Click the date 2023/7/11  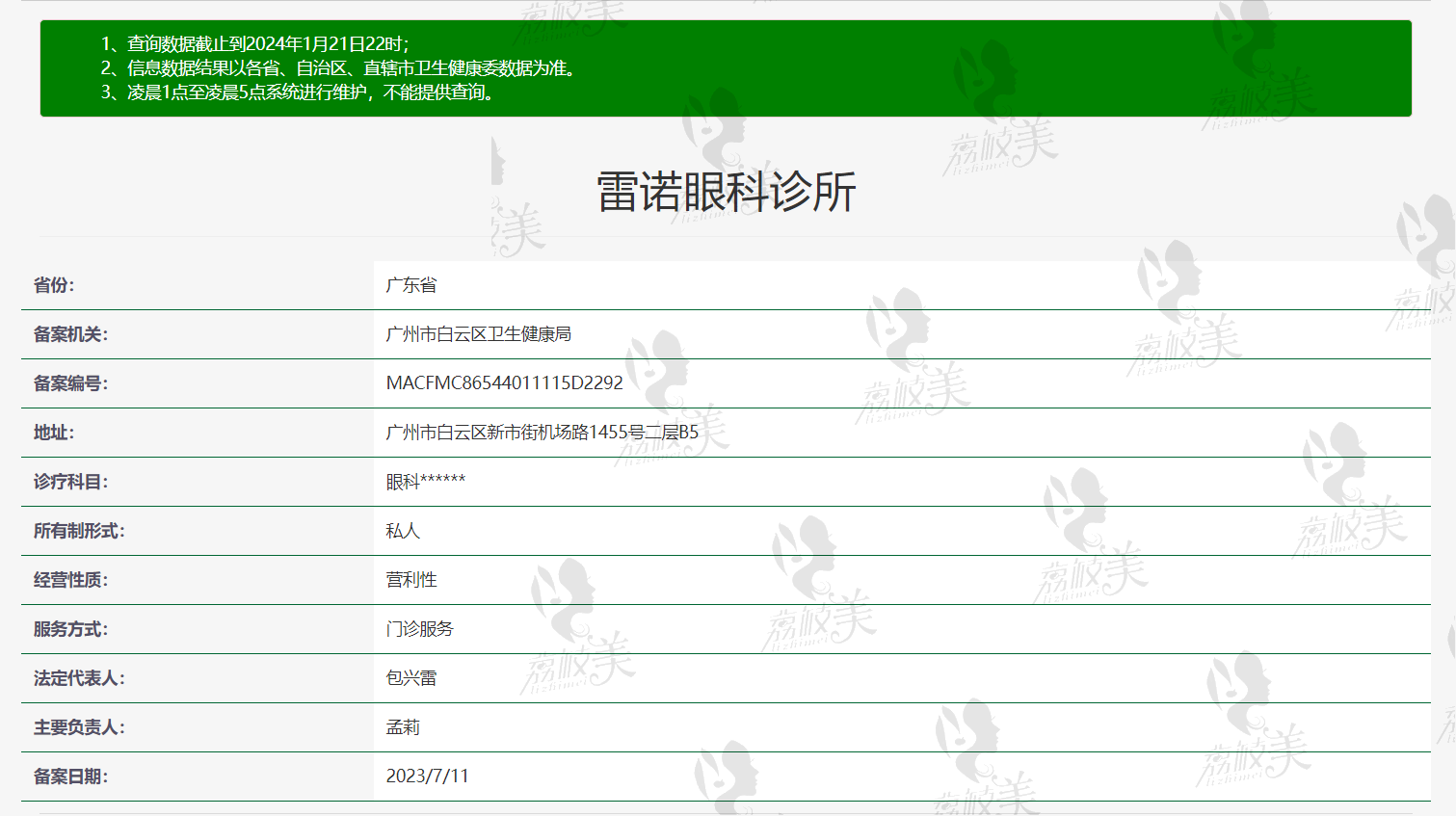pos(427,777)
